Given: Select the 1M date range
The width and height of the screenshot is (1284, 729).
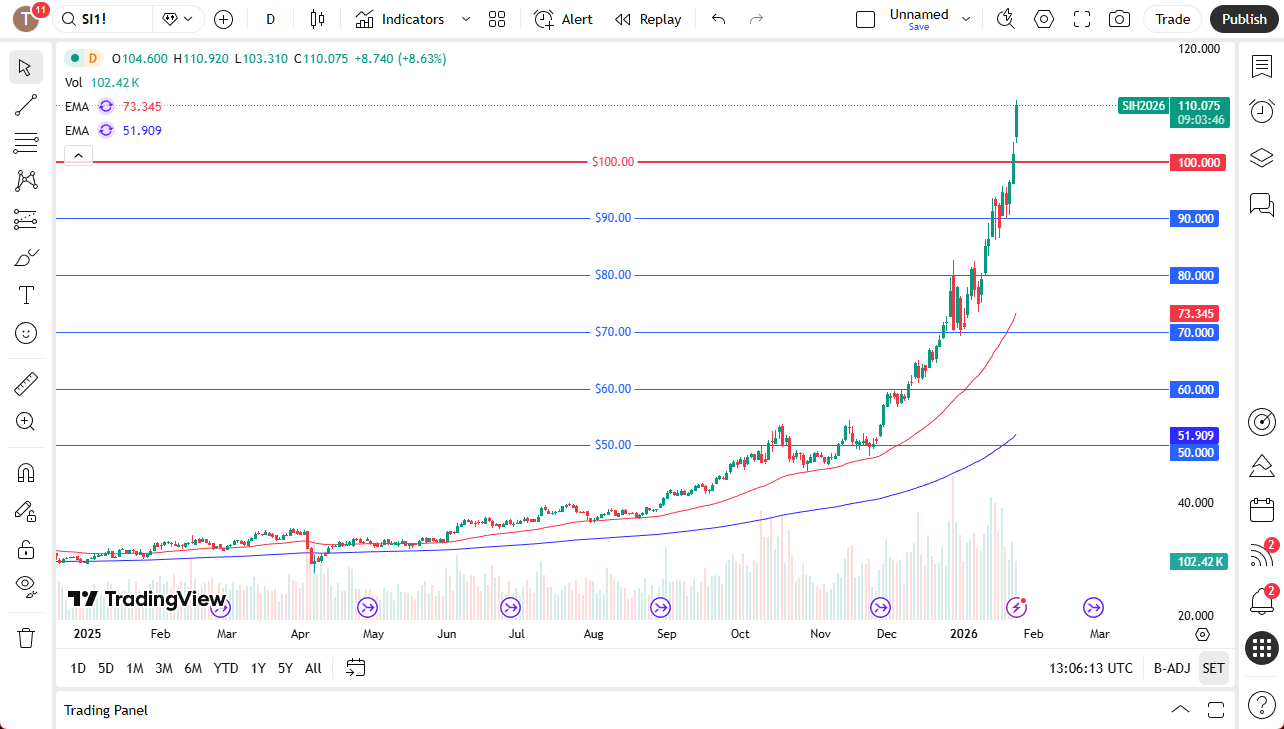Looking at the screenshot, I should click(135, 668).
